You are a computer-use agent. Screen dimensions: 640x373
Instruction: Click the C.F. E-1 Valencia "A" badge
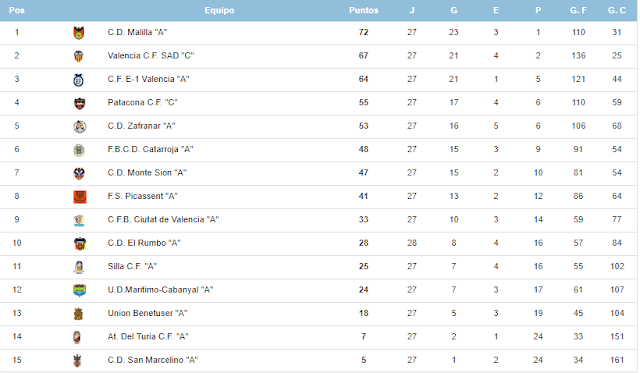click(79, 80)
